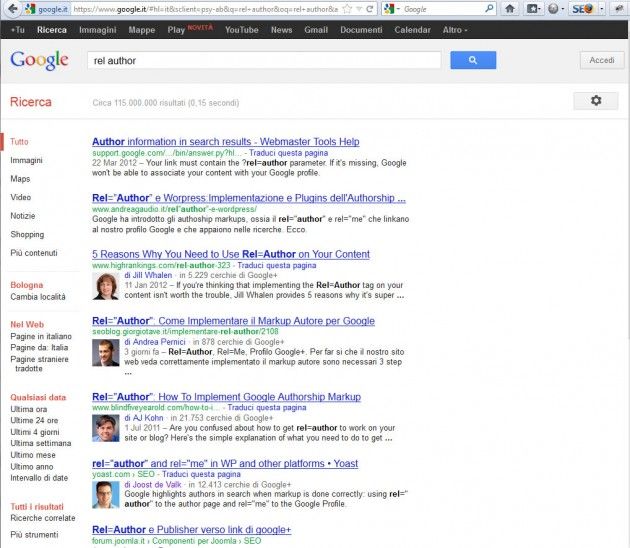Image resolution: width=630 pixels, height=548 pixels.
Task: Open 5 Reasons Why You Need result
Action: pos(231,254)
